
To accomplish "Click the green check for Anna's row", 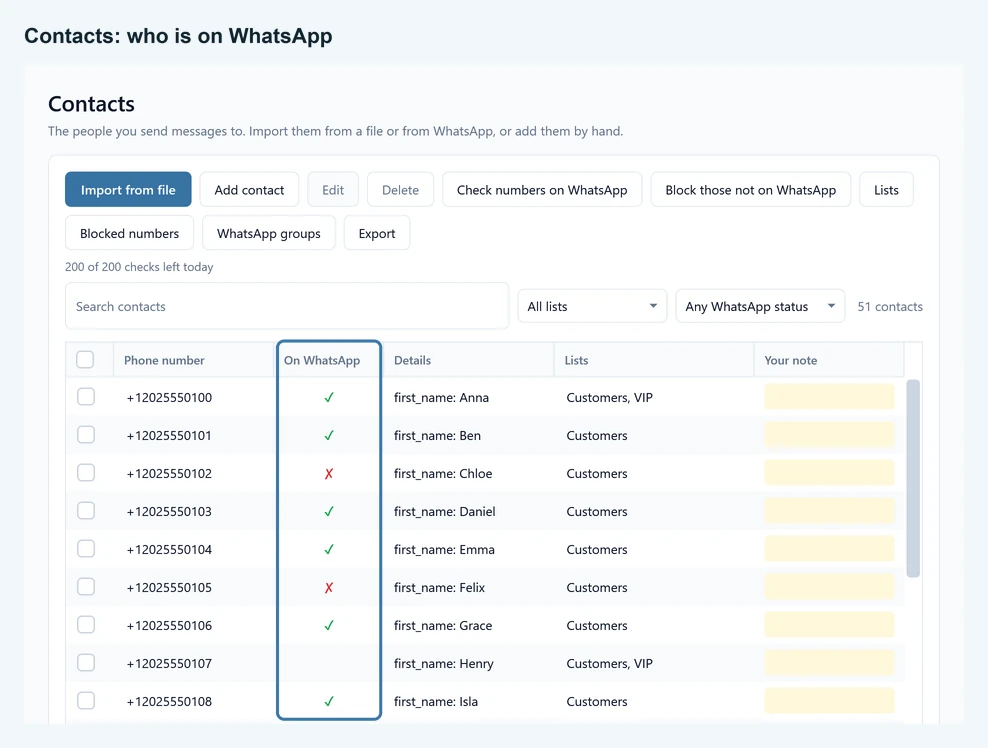I will (329, 398).
